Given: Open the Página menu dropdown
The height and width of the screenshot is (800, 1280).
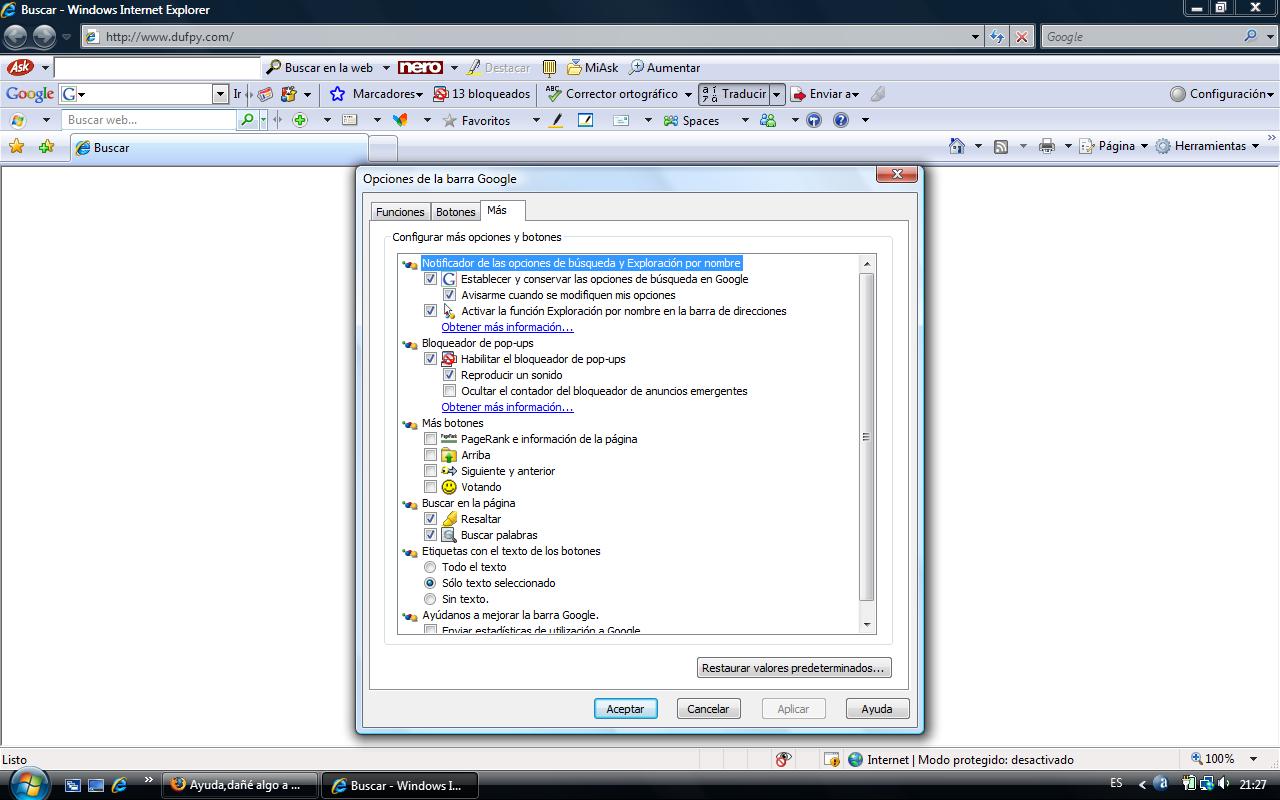Looking at the screenshot, I should click(1116, 146).
